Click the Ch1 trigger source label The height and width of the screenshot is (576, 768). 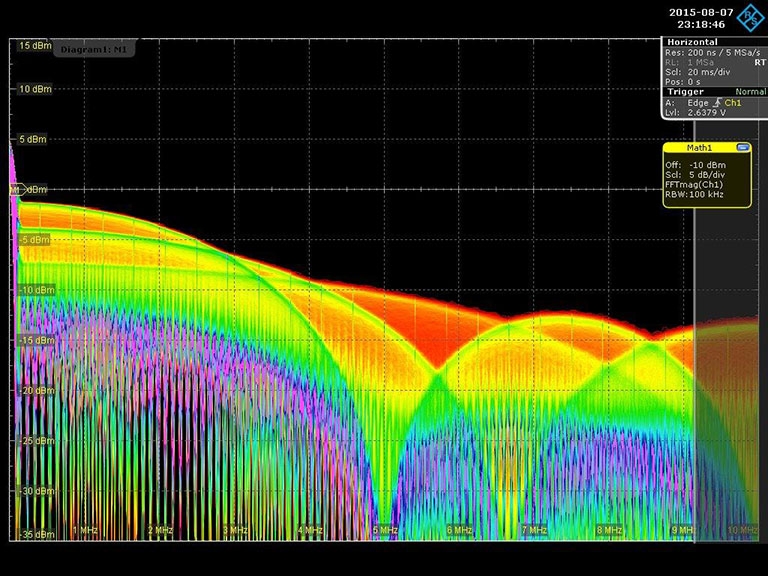coord(733,103)
